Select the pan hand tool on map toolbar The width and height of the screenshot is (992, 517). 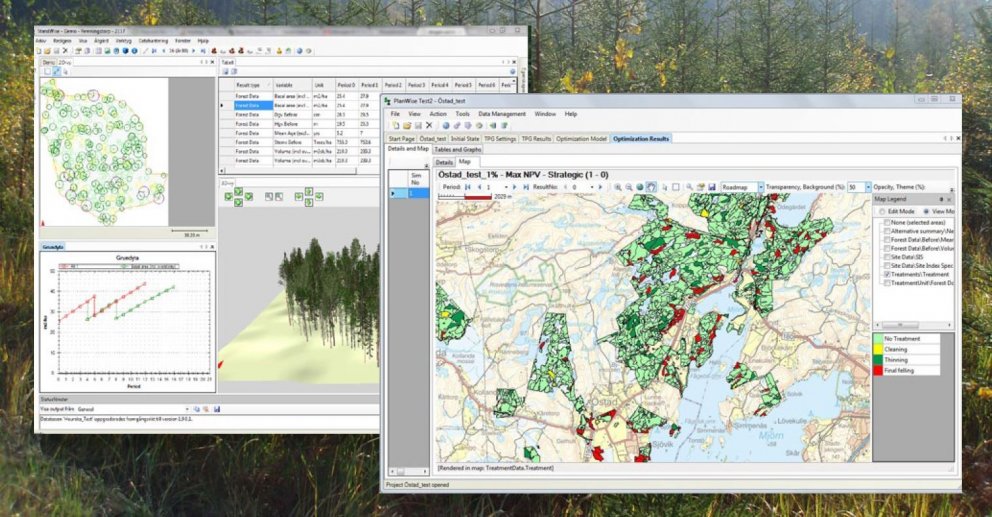point(652,187)
